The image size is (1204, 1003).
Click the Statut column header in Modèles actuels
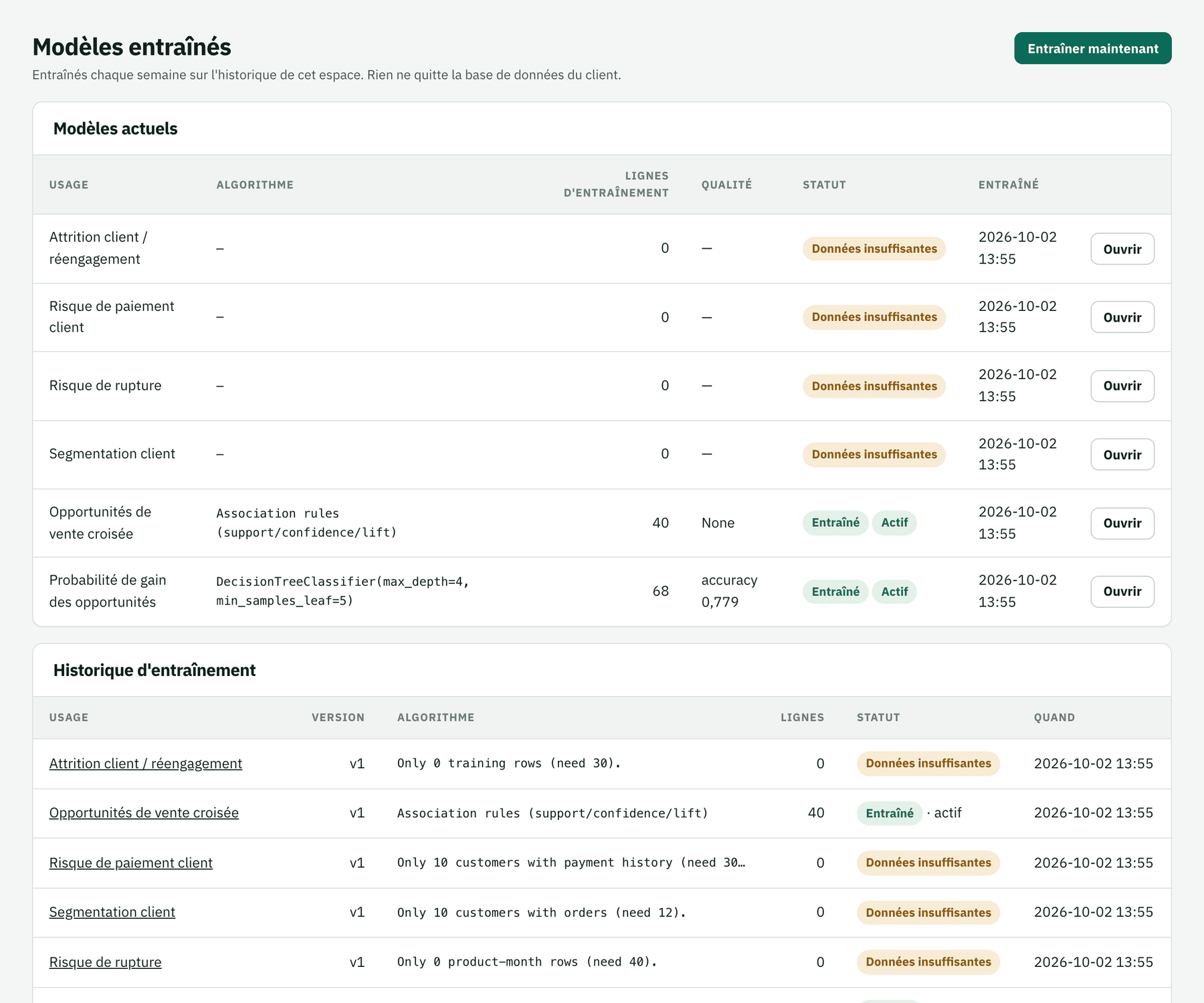824,185
